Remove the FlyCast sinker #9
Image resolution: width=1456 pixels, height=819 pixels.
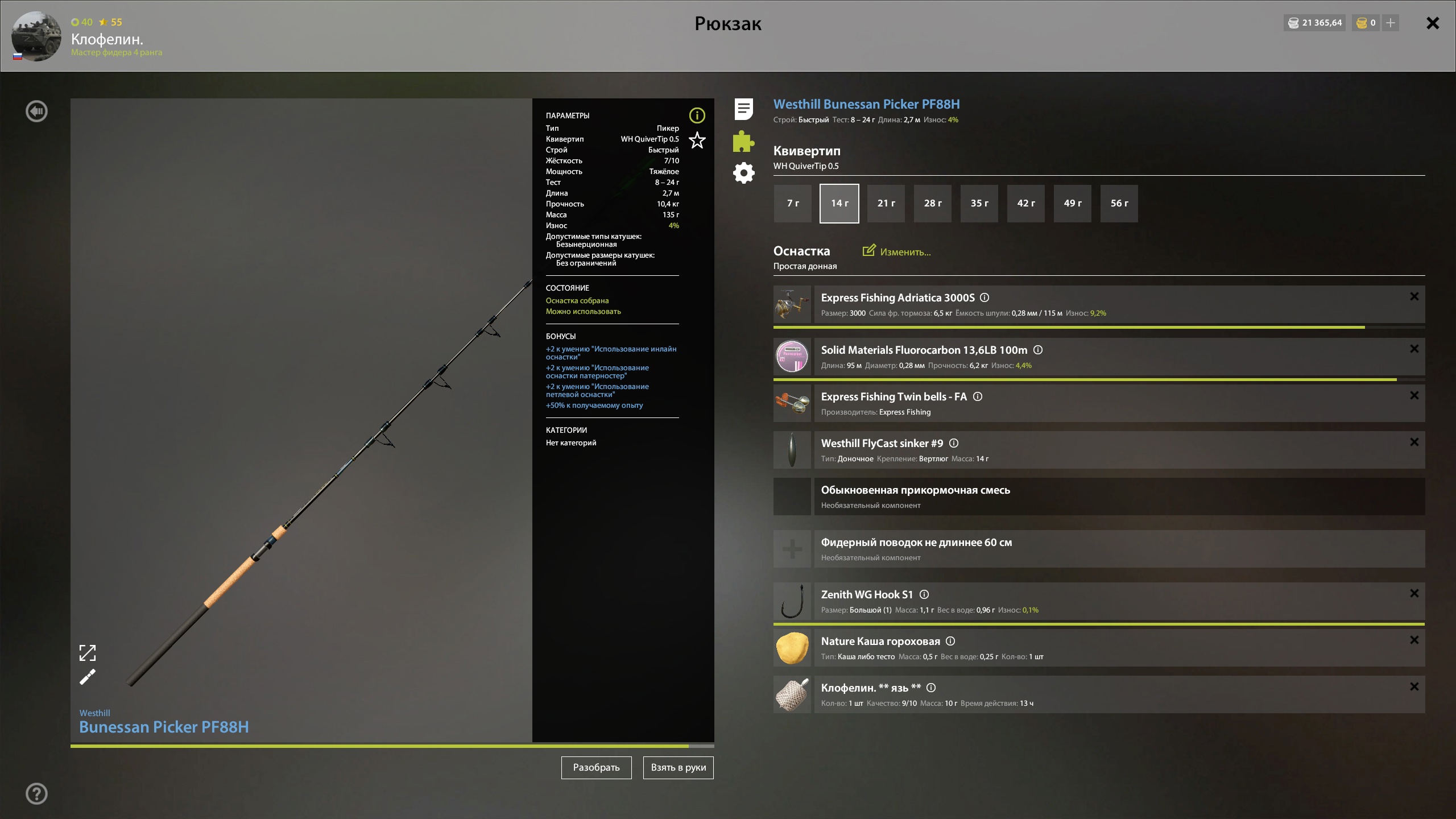click(1414, 442)
